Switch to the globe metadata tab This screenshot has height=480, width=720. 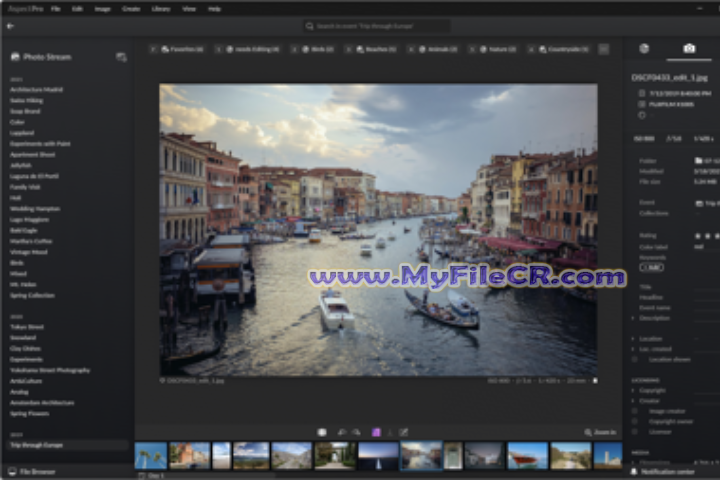[x=644, y=48]
